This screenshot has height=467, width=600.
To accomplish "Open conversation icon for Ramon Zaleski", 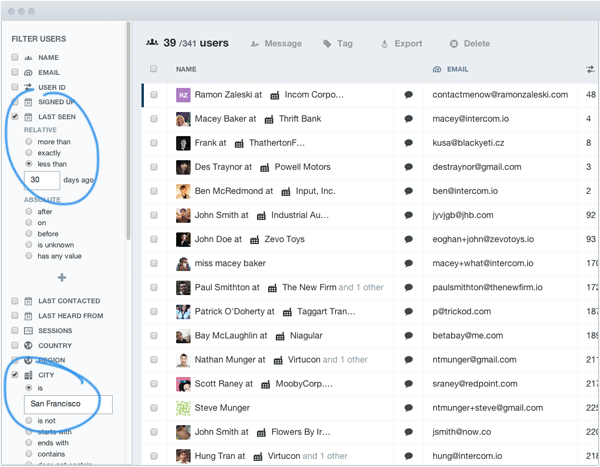I will [408, 95].
